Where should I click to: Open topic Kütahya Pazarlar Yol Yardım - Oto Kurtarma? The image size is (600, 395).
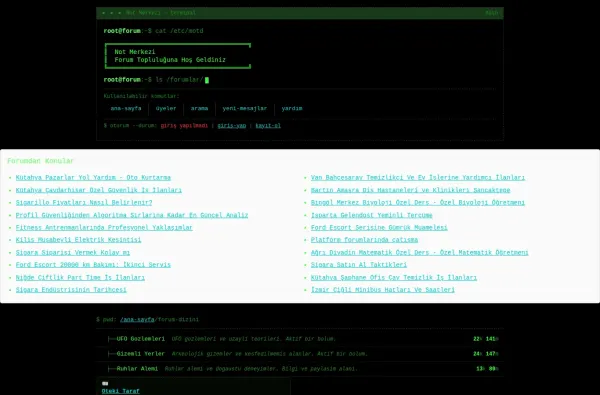pyautogui.click(x=93, y=178)
